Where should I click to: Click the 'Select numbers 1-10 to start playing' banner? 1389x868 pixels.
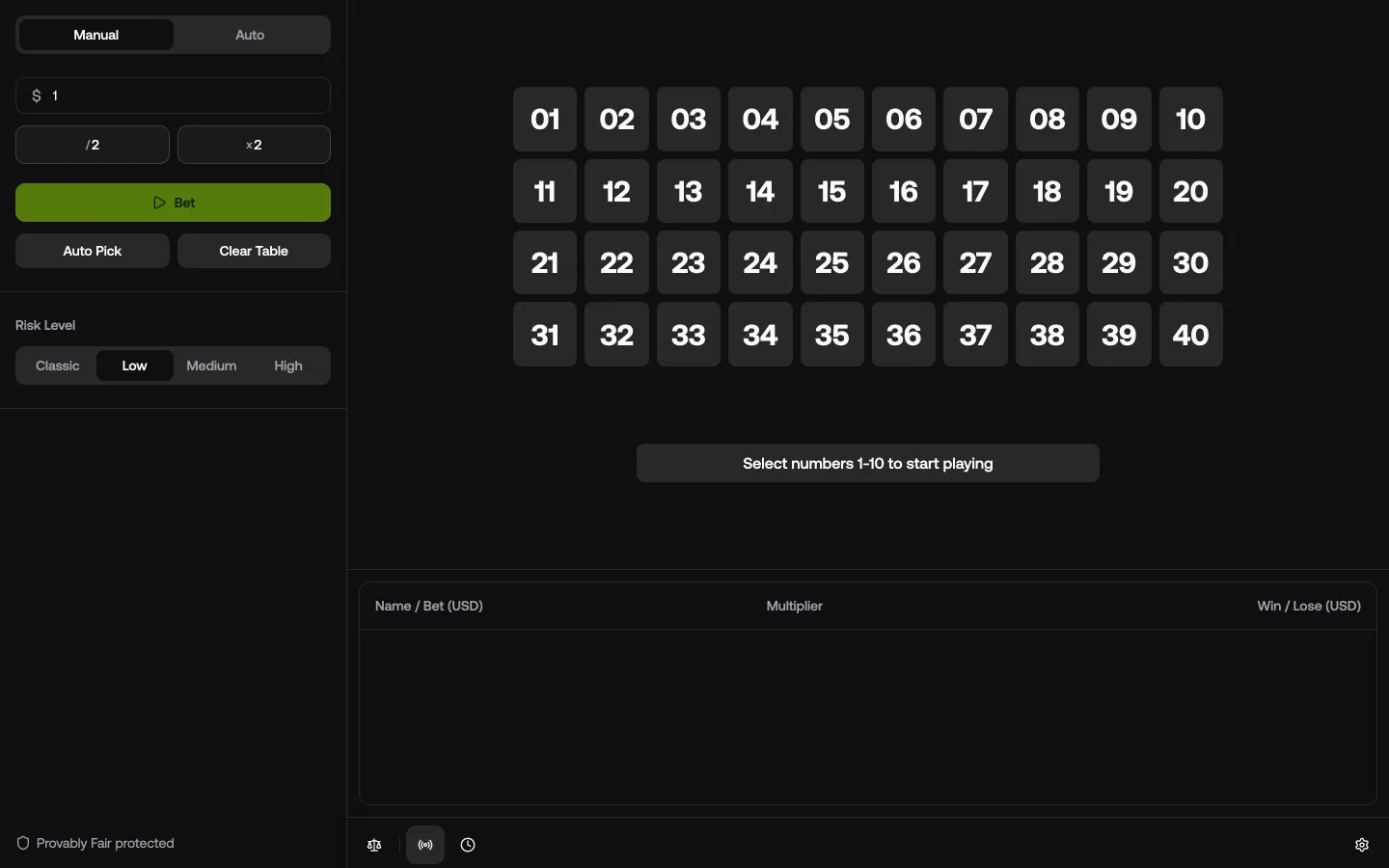(868, 463)
